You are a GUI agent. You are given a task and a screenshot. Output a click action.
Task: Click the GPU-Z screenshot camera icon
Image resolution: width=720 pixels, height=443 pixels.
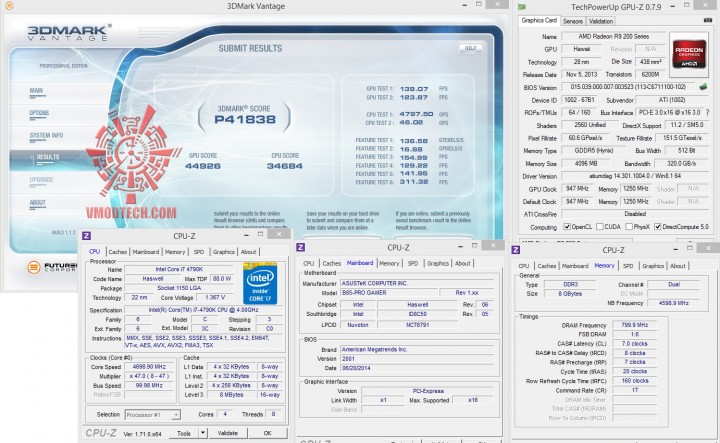point(708,21)
